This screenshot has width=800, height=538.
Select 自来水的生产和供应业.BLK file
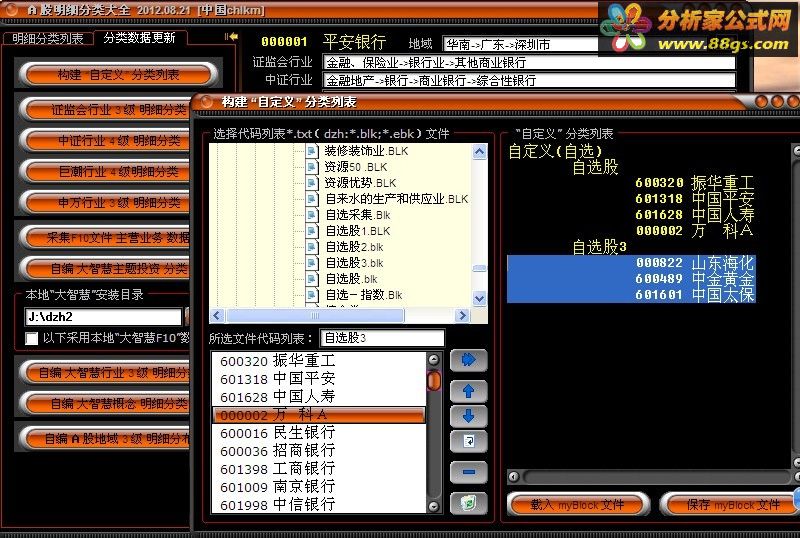[396, 199]
